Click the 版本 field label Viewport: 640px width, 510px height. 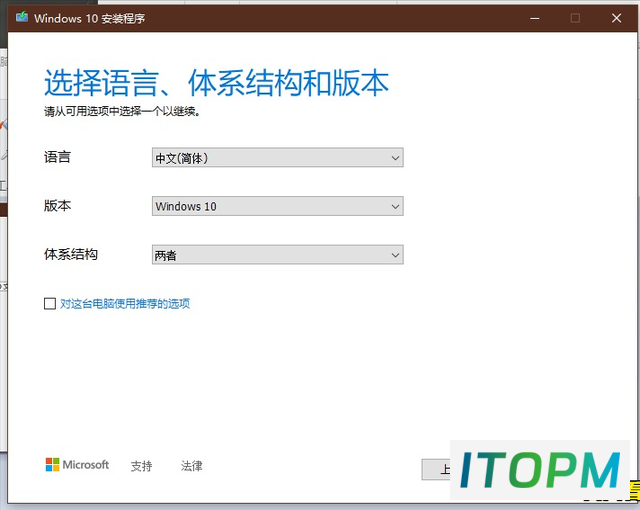[58, 206]
